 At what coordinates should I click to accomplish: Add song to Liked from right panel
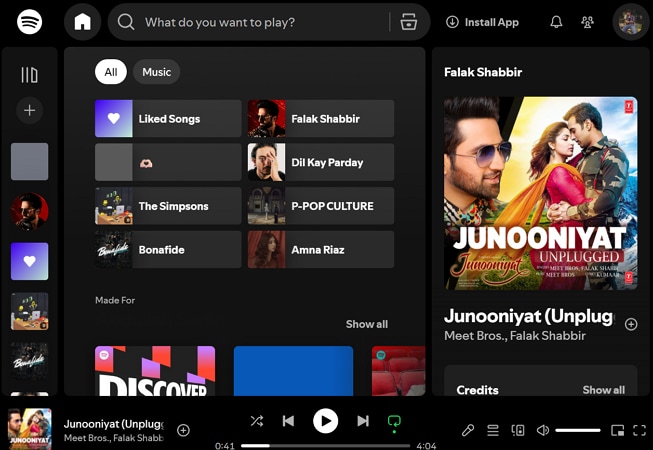pyautogui.click(x=631, y=324)
